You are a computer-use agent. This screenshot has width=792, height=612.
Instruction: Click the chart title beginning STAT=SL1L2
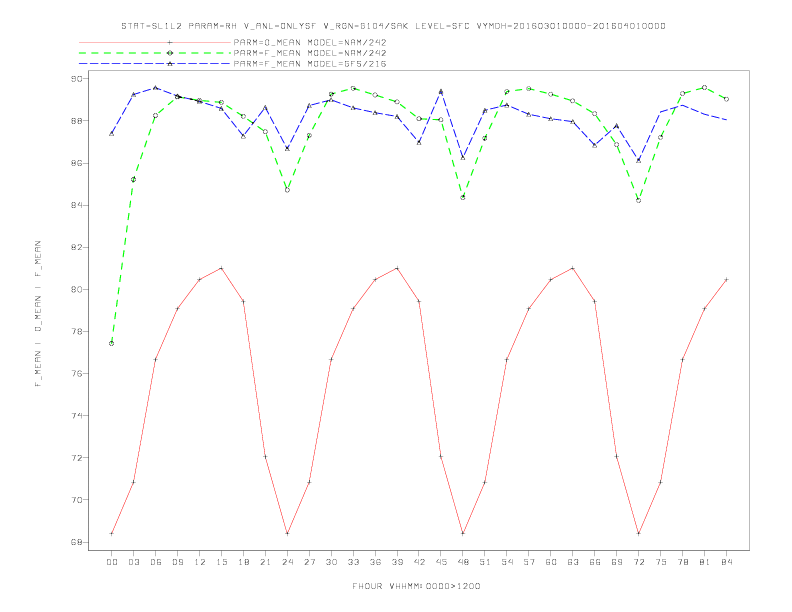coord(393,26)
